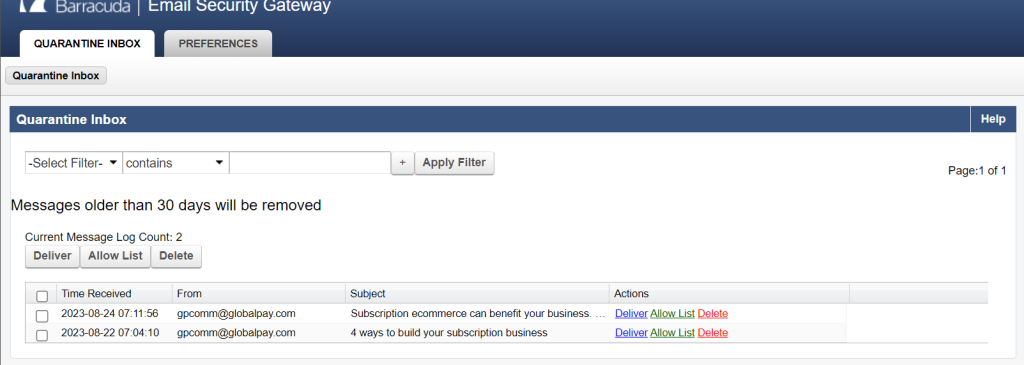This screenshot has height=365, width=1024.
Task: Select the Quarantine Inbox tab
Action: 87,44
